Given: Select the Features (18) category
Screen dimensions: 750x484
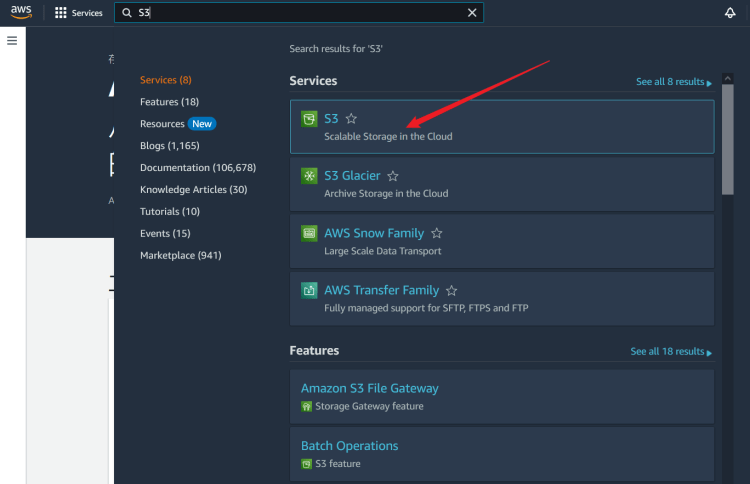Looking at the screenshot, I should click(169, 102).
